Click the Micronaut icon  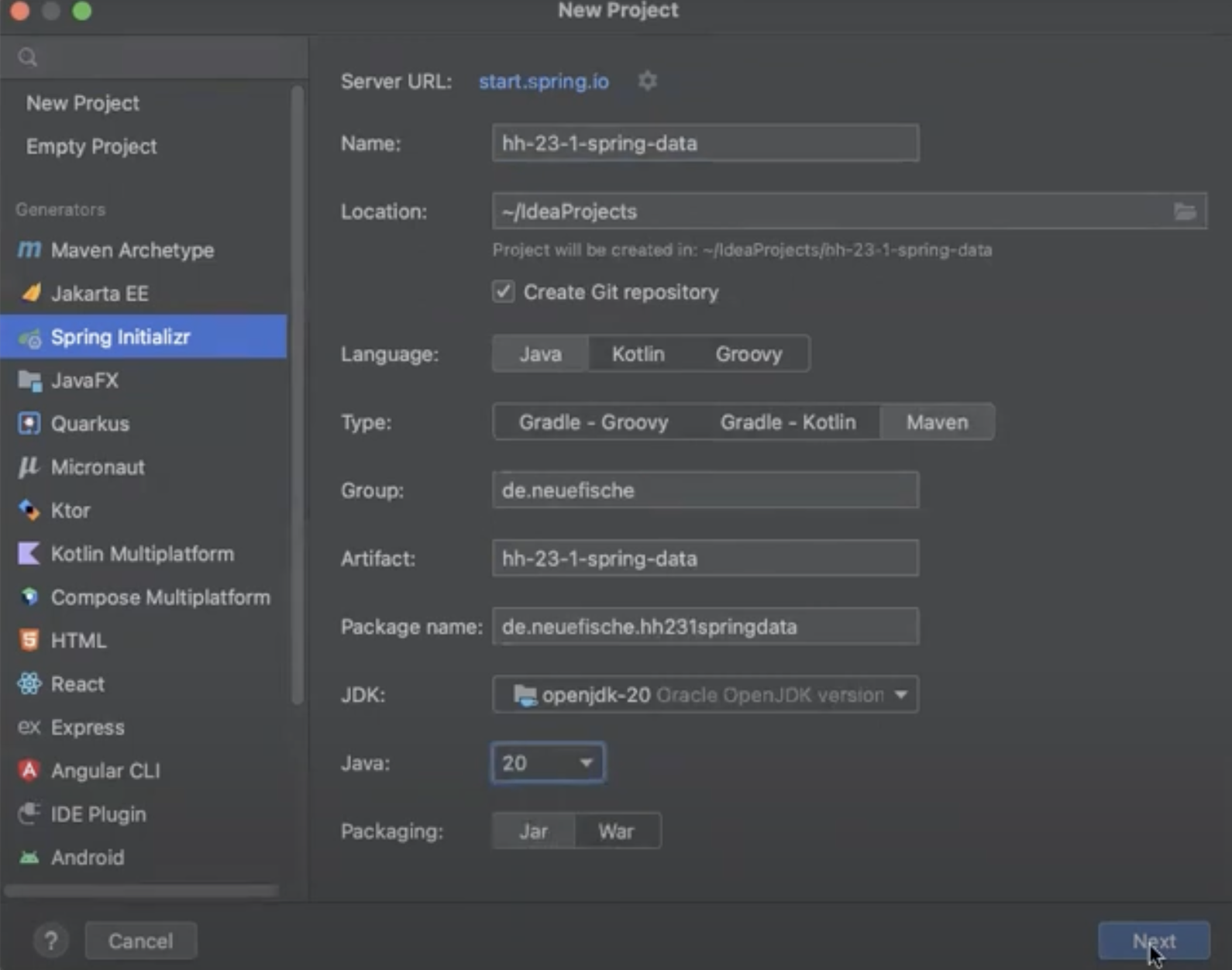point(29,466)
